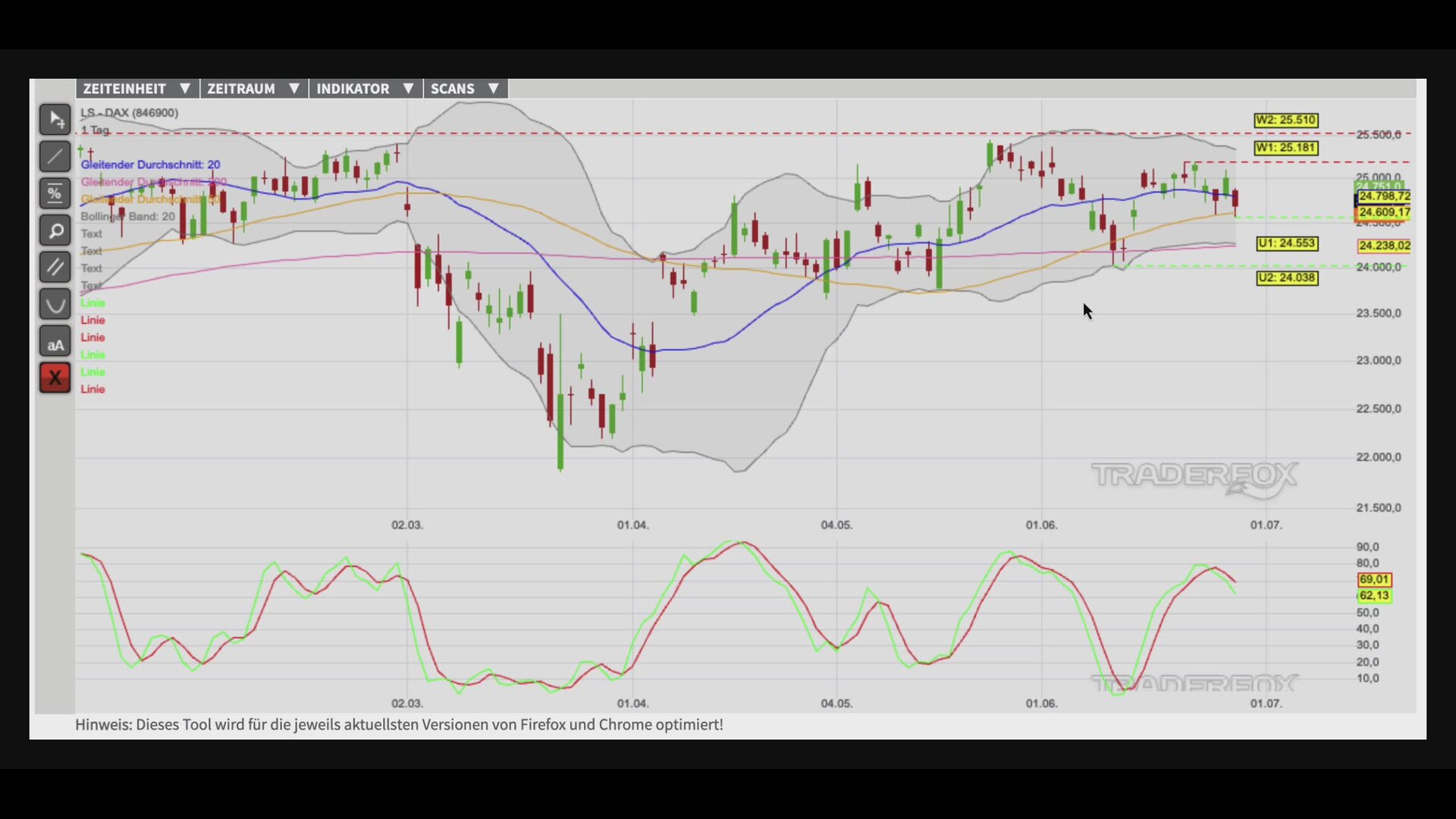Select the aA text annotation tool
The width and height of the screenshot is (1456, 819).
coord(55,342)
